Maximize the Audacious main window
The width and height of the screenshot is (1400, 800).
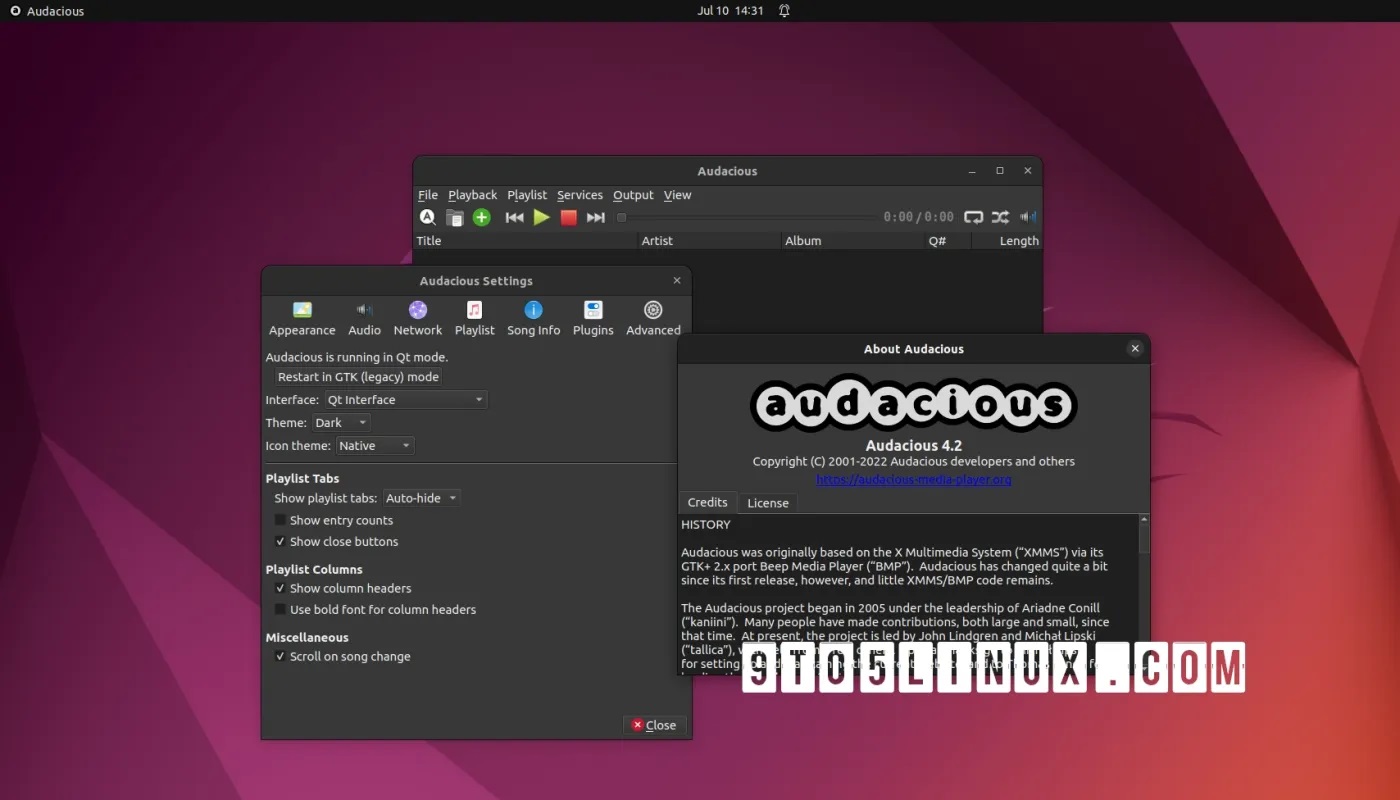click(1000, 171)
